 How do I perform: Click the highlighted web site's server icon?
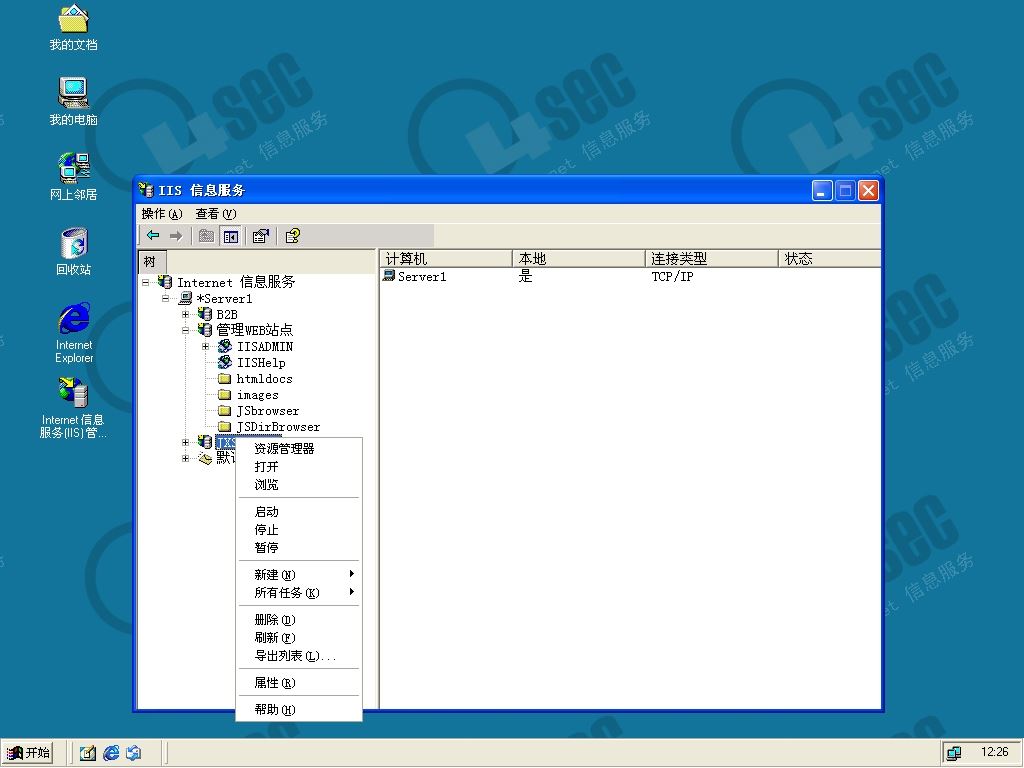click(205, 442)
